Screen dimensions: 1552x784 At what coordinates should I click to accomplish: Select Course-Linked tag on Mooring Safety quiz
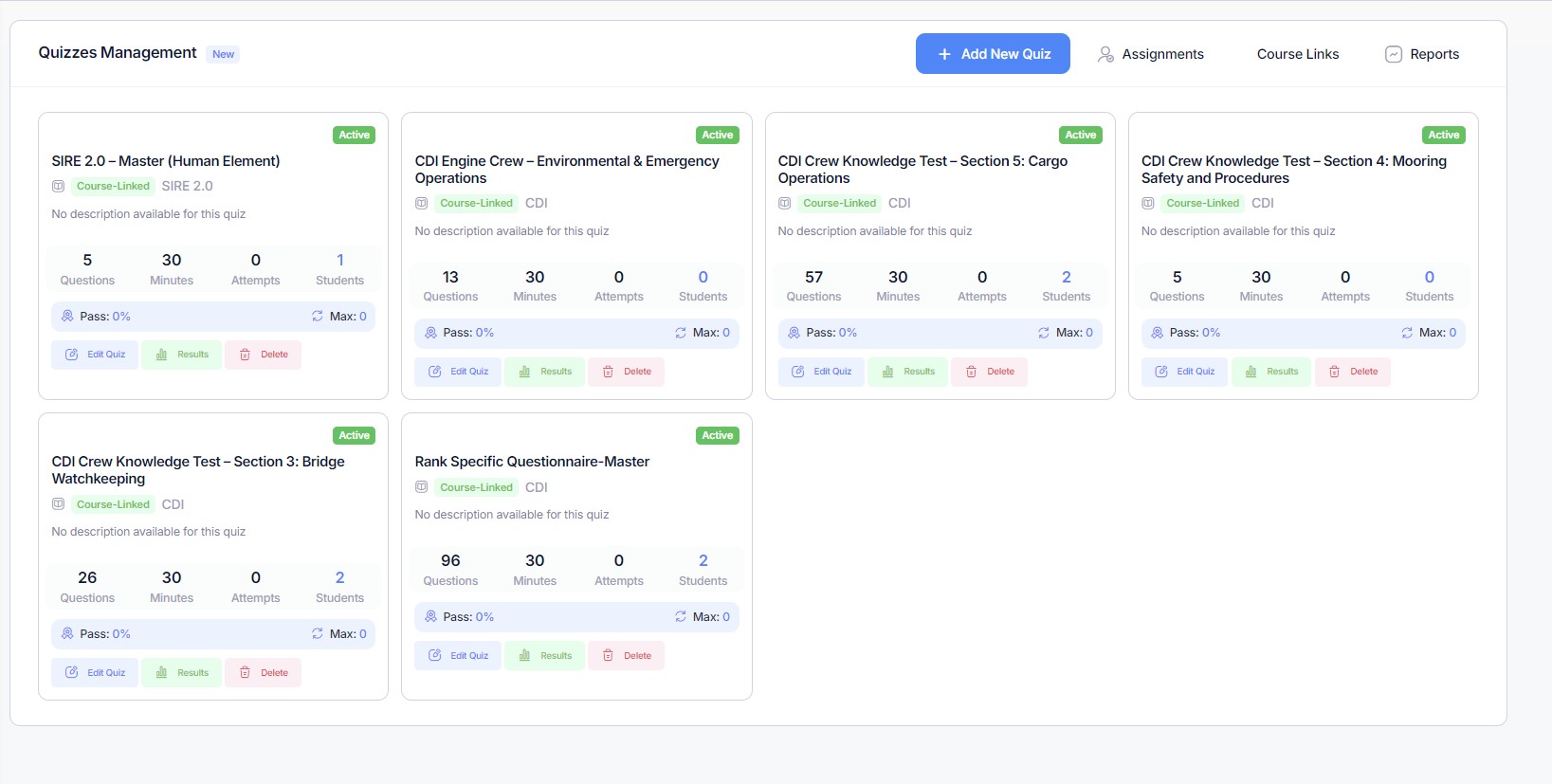(1202, 203)
